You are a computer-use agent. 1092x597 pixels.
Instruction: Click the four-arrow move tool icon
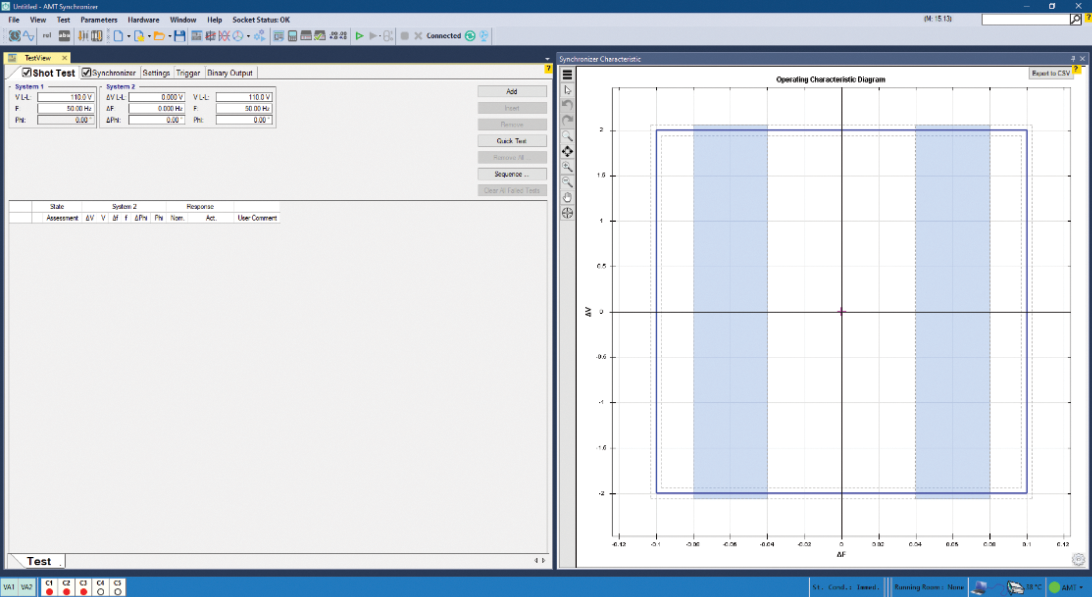[x=567, y=151]
